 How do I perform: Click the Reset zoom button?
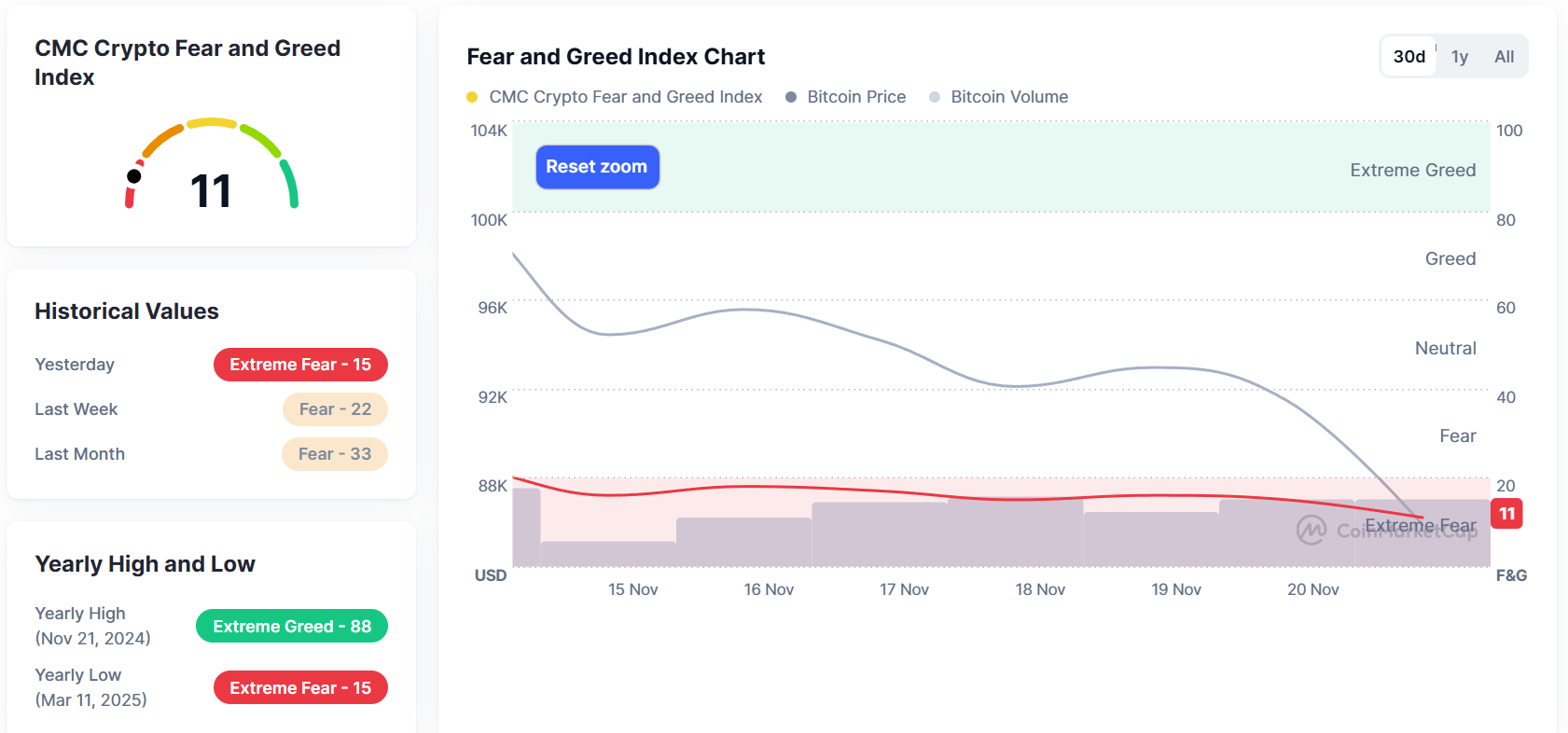click(x=597, y=167)
